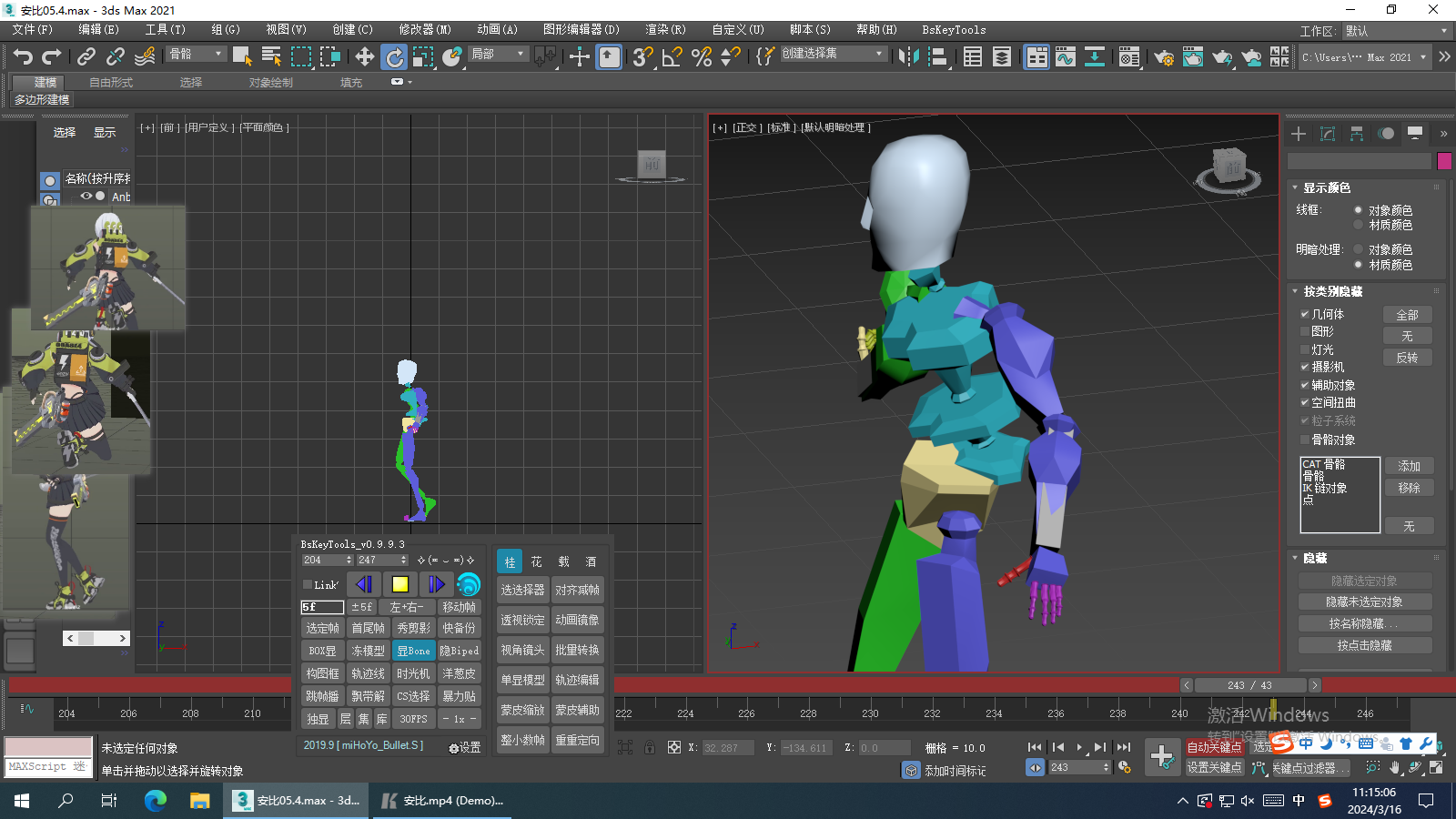1456x819 pixels.
Task: Toggle 辅助对象 hide by category checkbox
Action: 1304,385
